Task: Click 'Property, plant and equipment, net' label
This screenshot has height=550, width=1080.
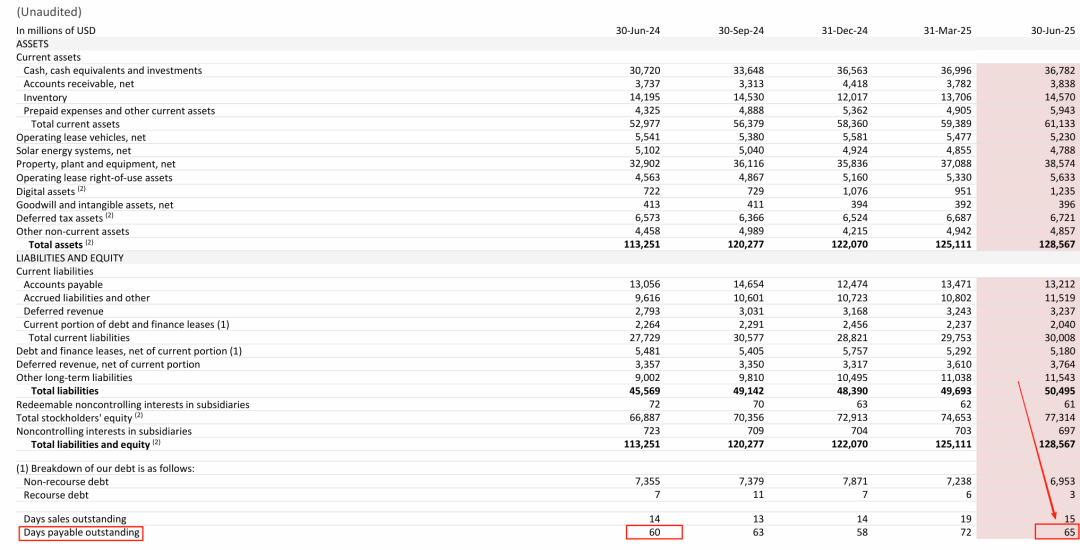Action: 96,164
